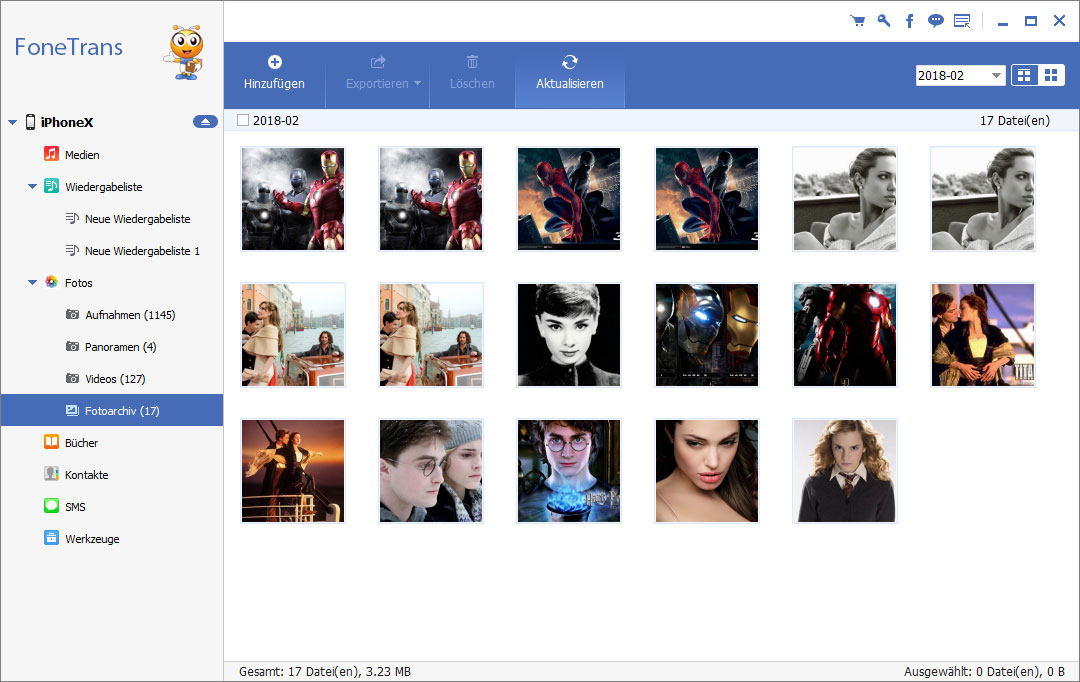Screen dimensions: 1080x682
Task: Click the Löschen trash button
Action: [x=472, y=73]
